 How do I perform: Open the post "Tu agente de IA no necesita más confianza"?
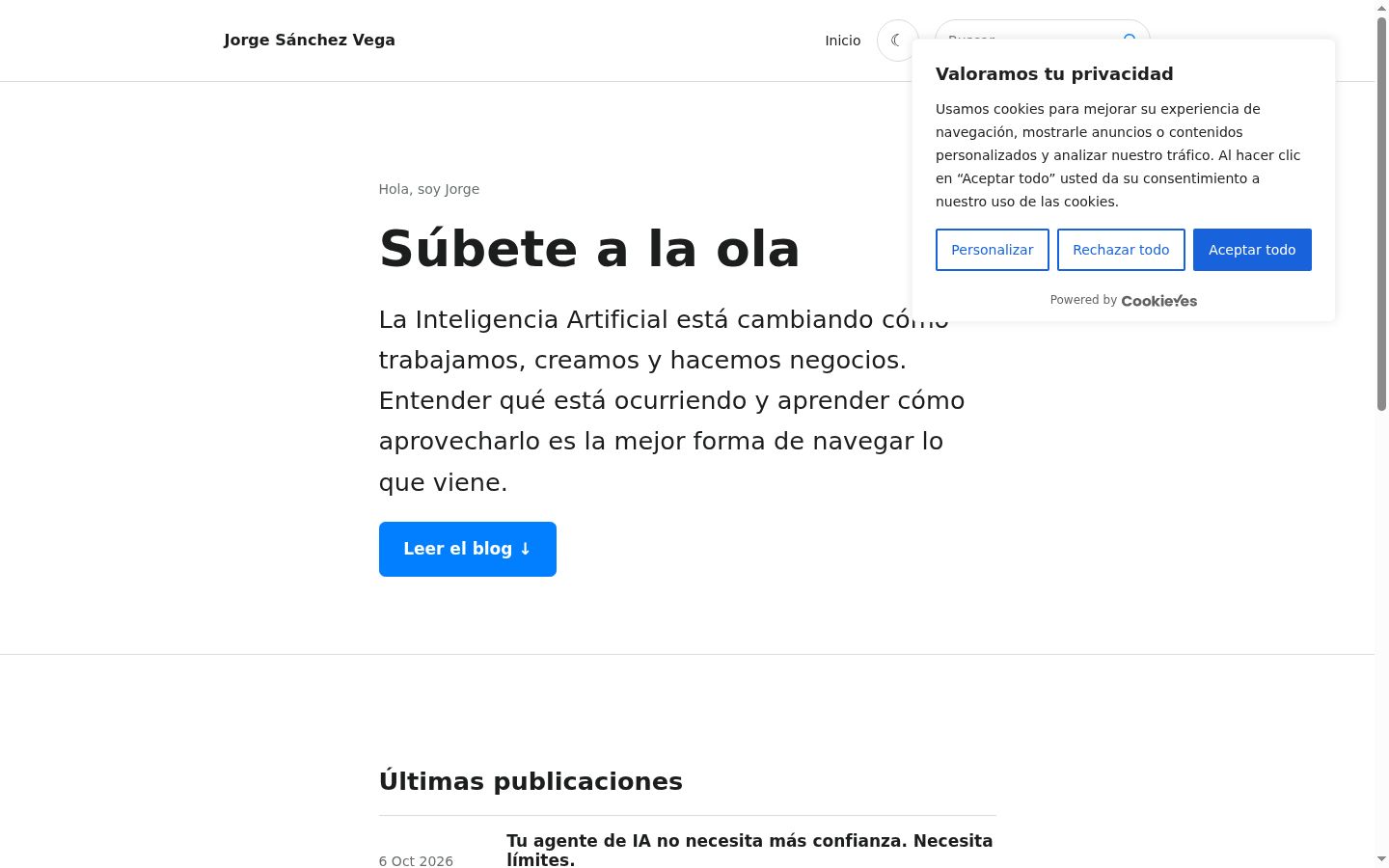pyautogui.click(x=749, y=850)
